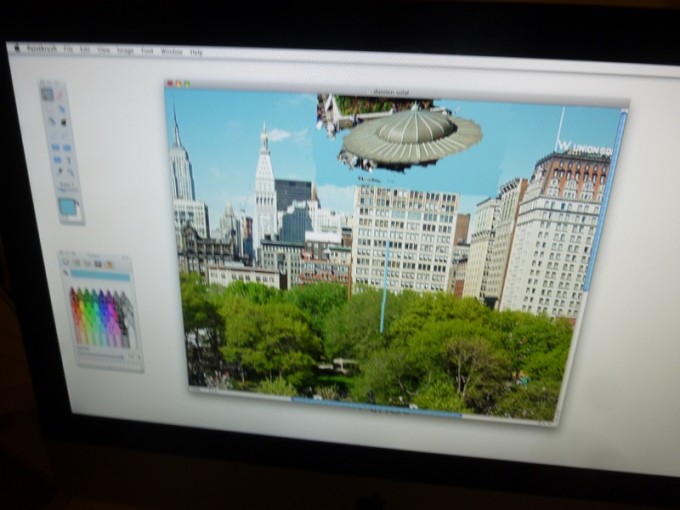
Task: Pick the Bomb tool in the tools palette
Action: 64,121
